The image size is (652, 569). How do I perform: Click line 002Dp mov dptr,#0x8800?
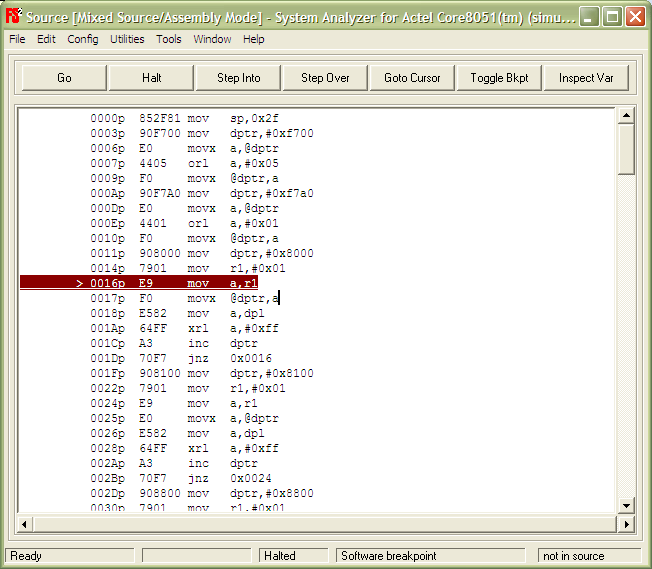click(202, 492)
